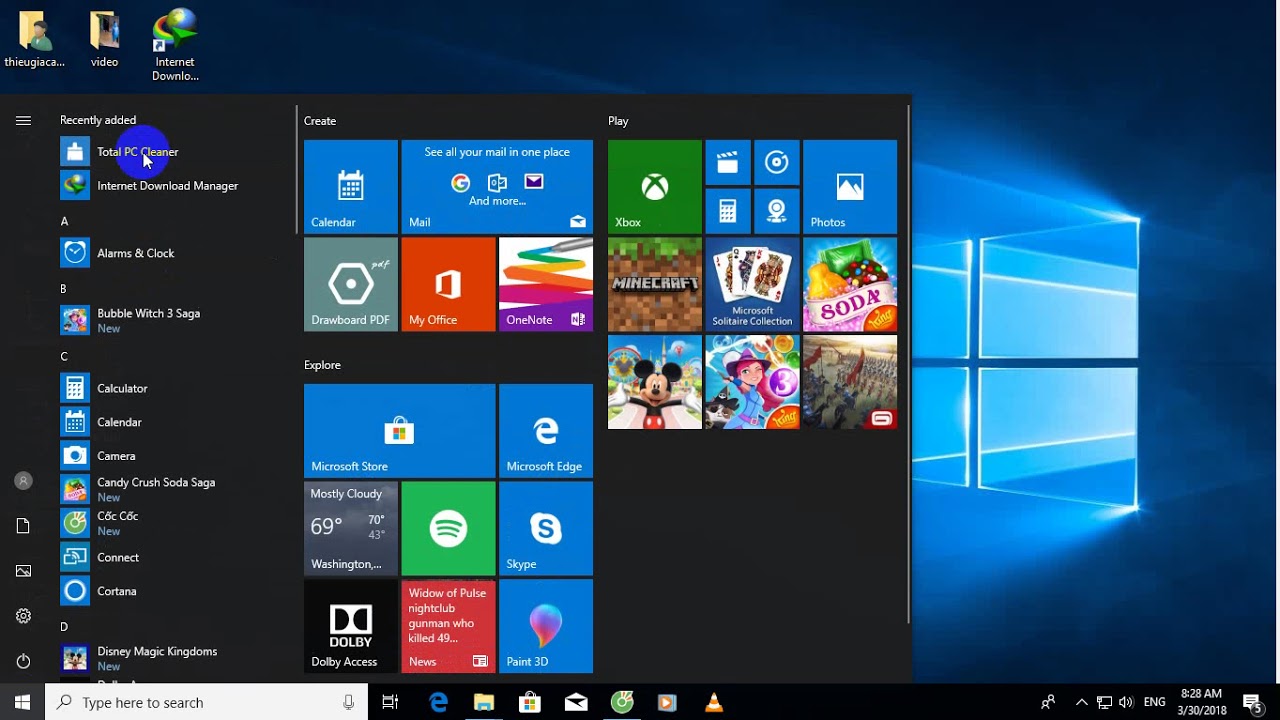Open the Paint 3D tile
This screenshot has width=1280, height=720.
click(546, 626)
